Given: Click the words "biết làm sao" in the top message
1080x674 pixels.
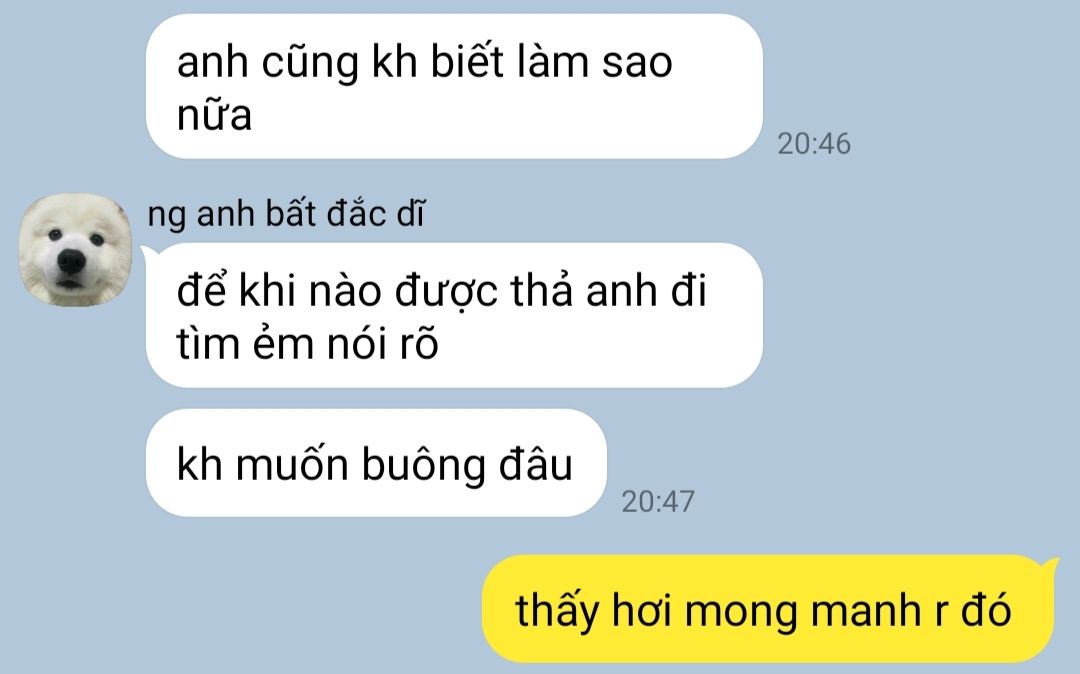Looking at the screenshot, I should click(552, 61).
